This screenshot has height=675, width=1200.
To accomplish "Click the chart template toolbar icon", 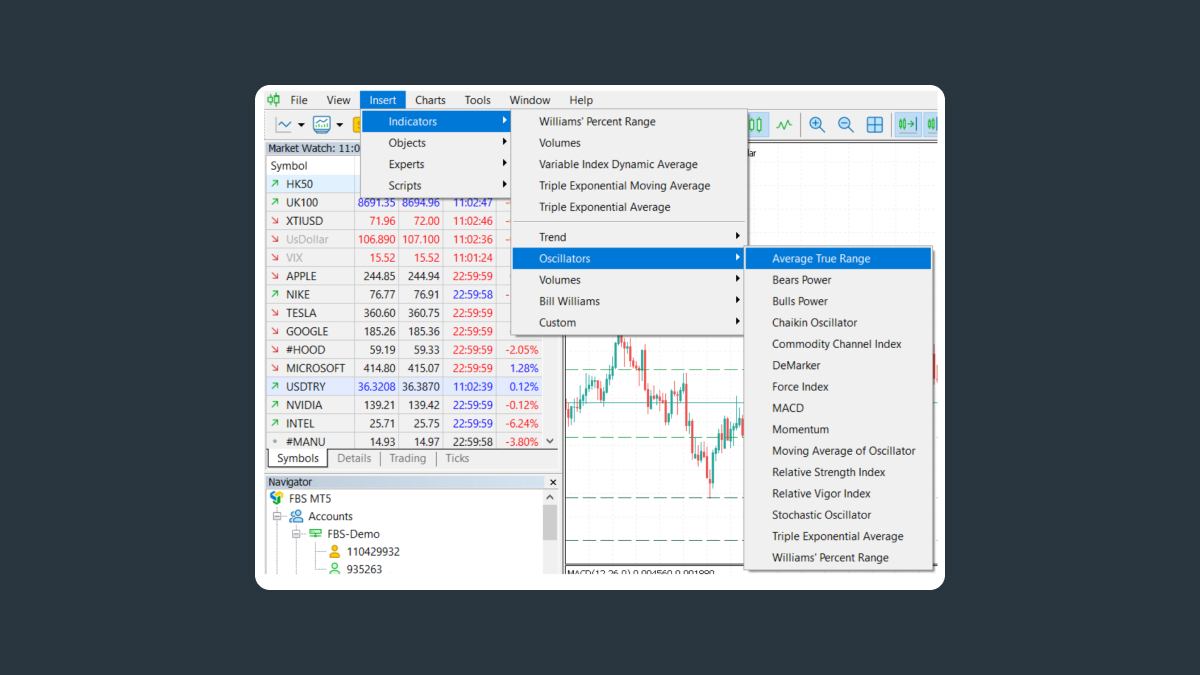I will 322,125.
